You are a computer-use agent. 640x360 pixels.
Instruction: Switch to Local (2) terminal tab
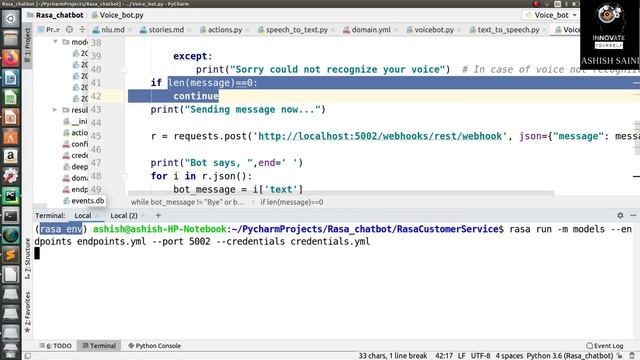[x=124, y=216]
